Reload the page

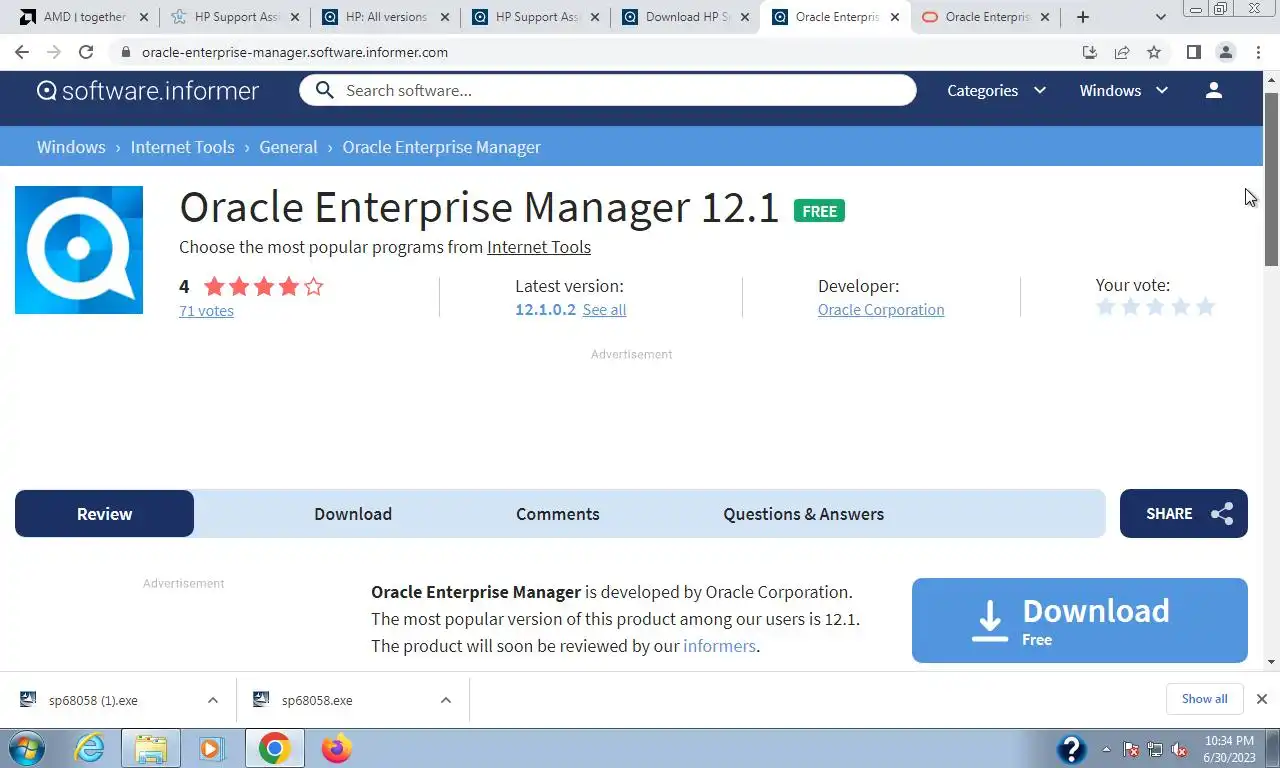(x=86, y=52)
